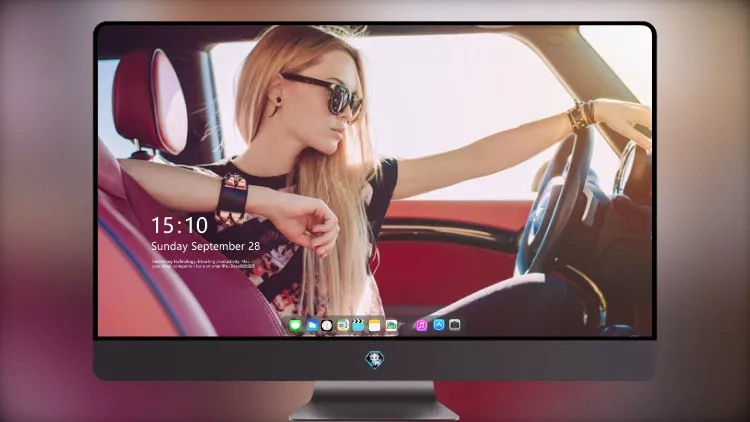750x422 pixels.
Task: Open the green Messages app in dock
Action: (x=295, y=325)
